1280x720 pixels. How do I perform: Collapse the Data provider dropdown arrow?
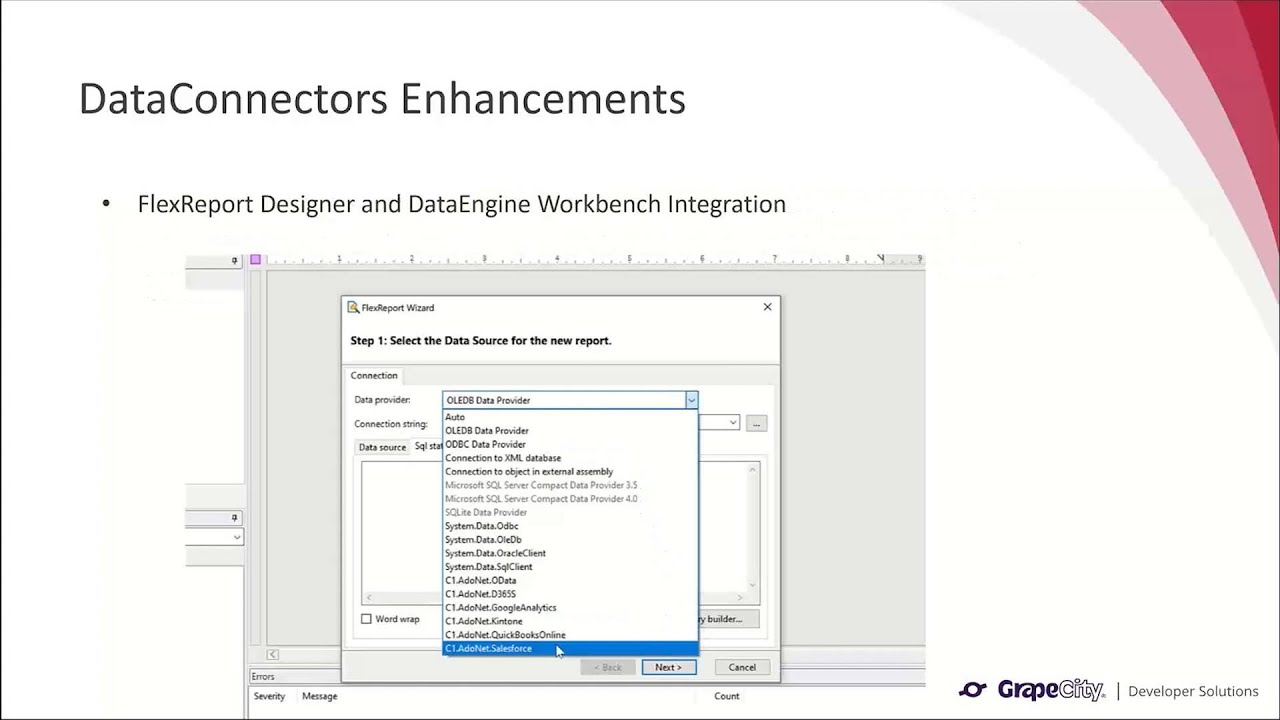click(x=691, y=400)
